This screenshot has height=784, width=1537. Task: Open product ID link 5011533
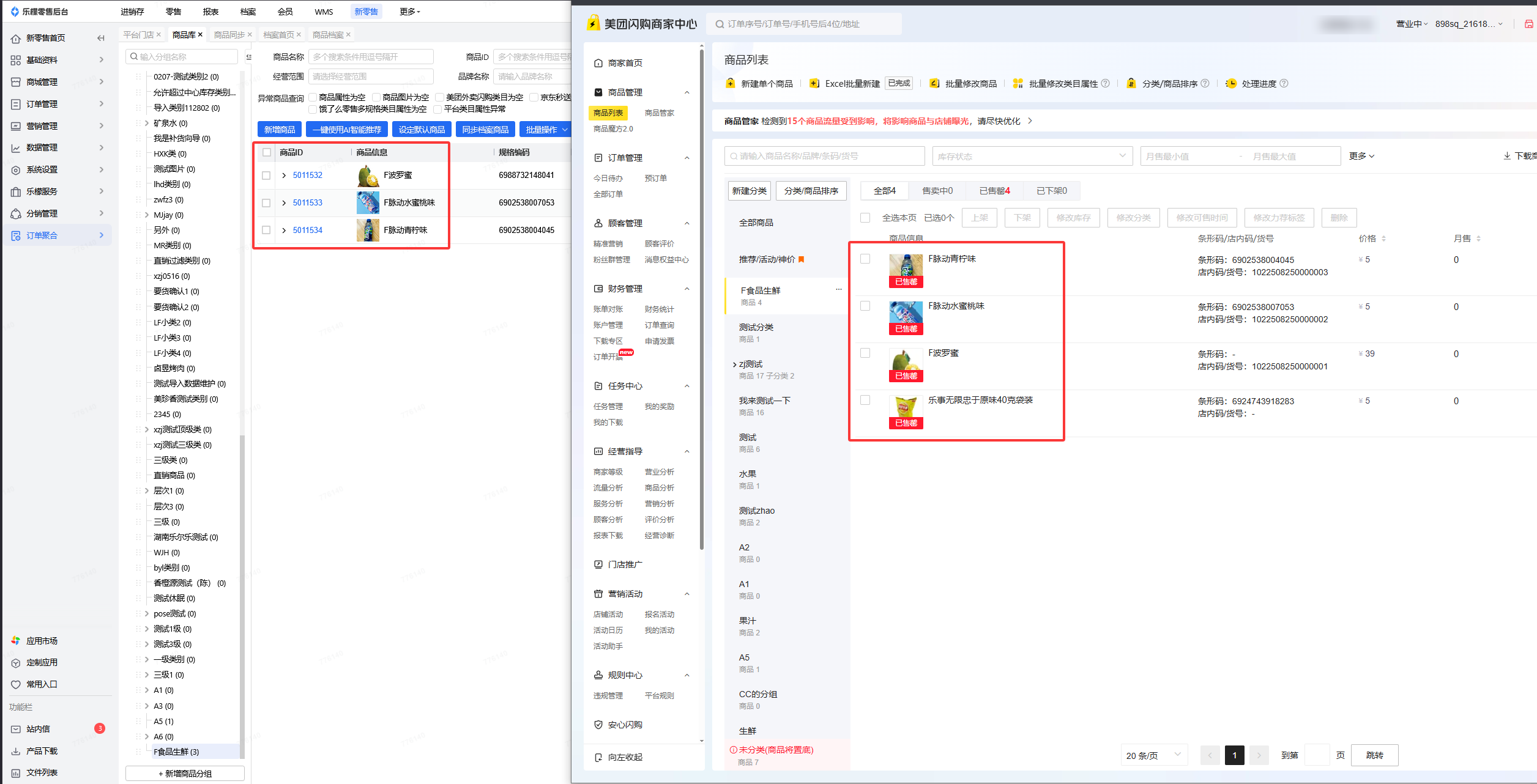pyautogui.click(x=307, y=203)
